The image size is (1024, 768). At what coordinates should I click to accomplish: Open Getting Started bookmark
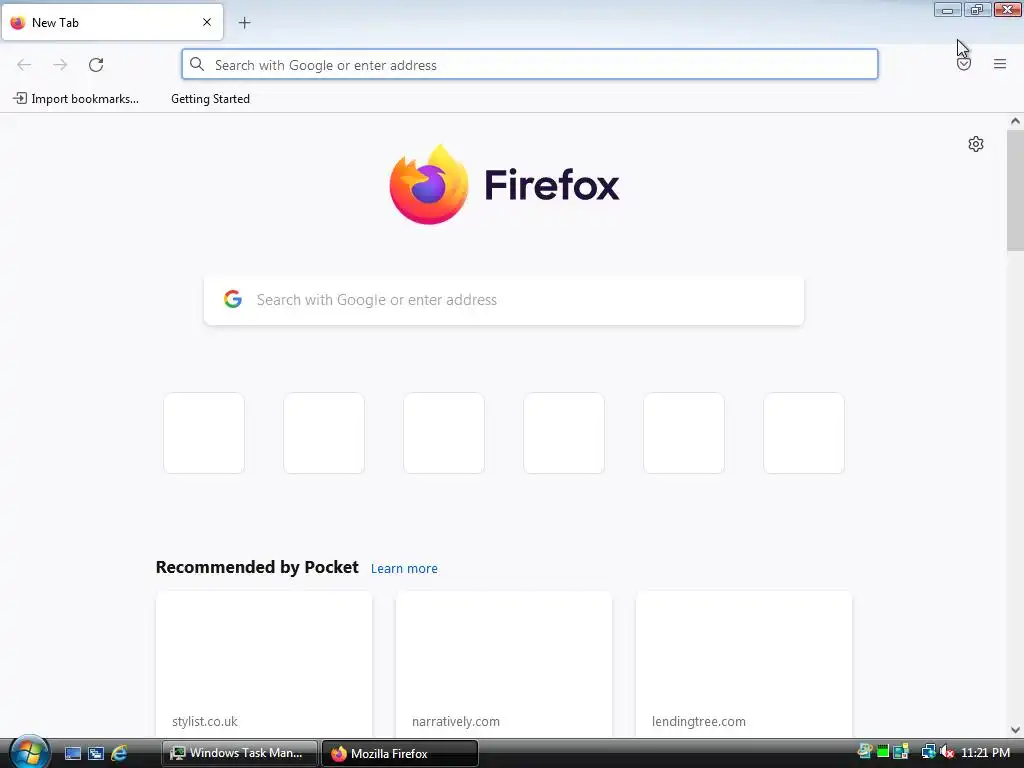coord(210,99)
